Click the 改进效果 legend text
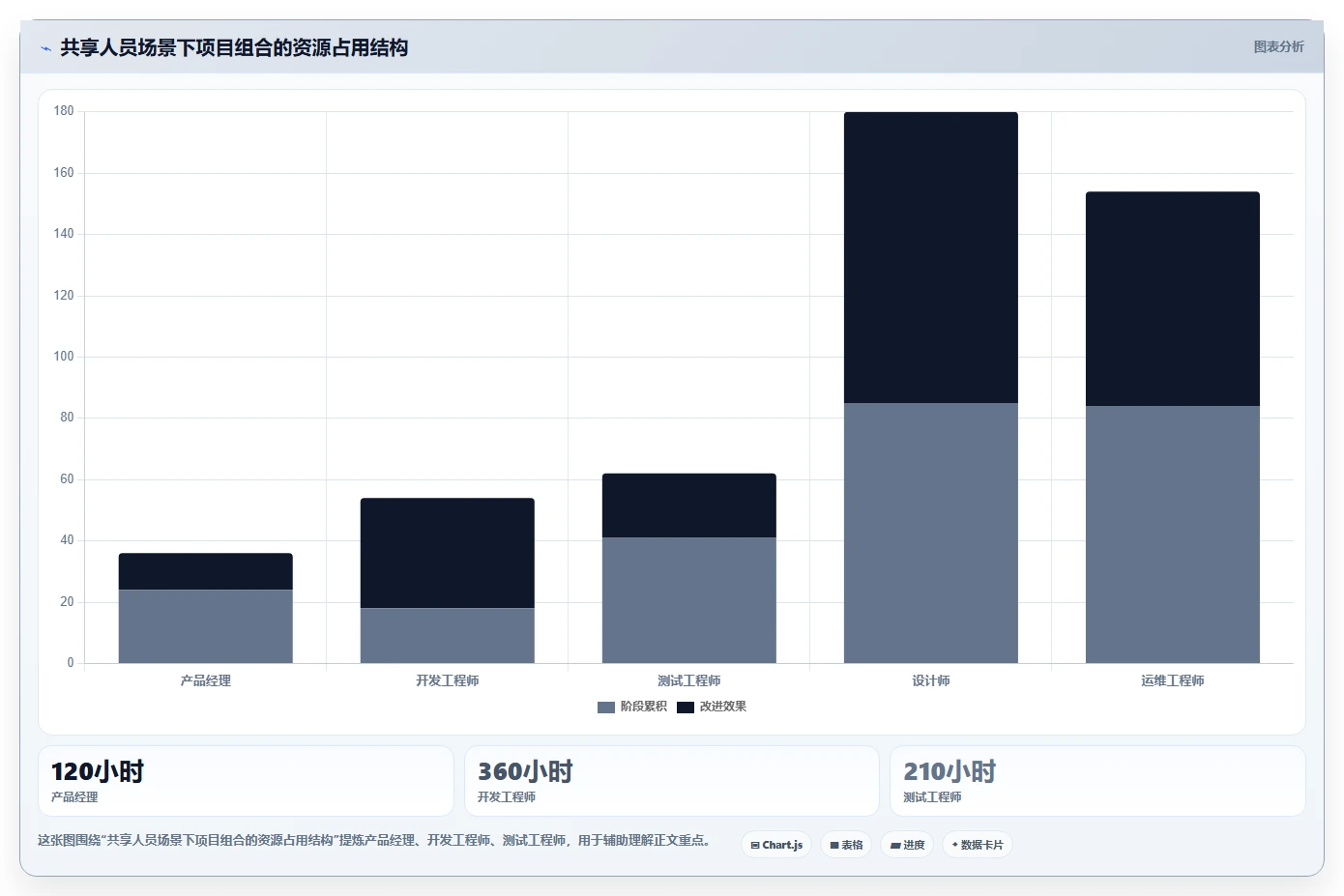The image size is (1344, 896). click(x=723, y=707)
